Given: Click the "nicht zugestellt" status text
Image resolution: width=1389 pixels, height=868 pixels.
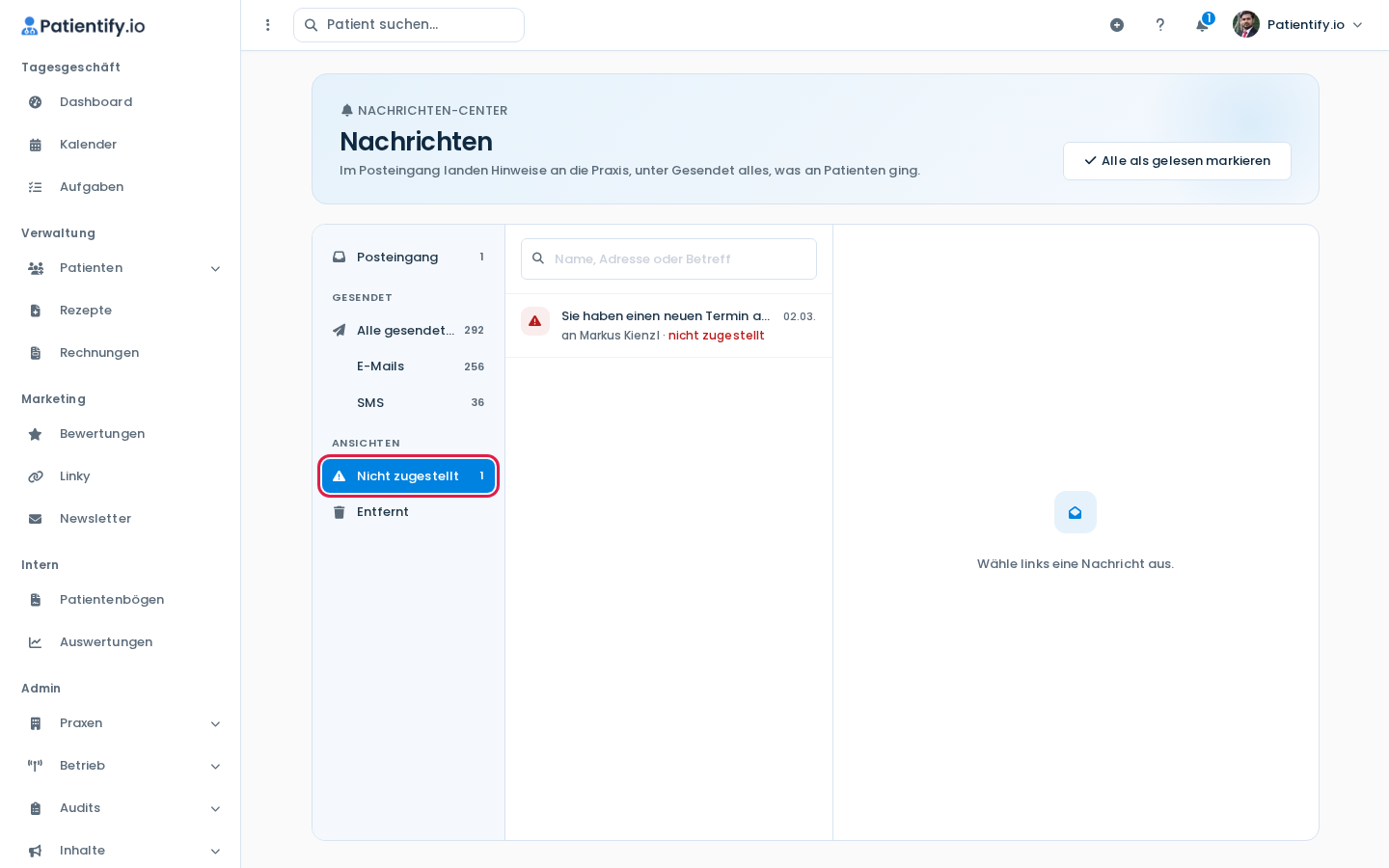Looking at the screenshot, I should click(x=717, y=336).
